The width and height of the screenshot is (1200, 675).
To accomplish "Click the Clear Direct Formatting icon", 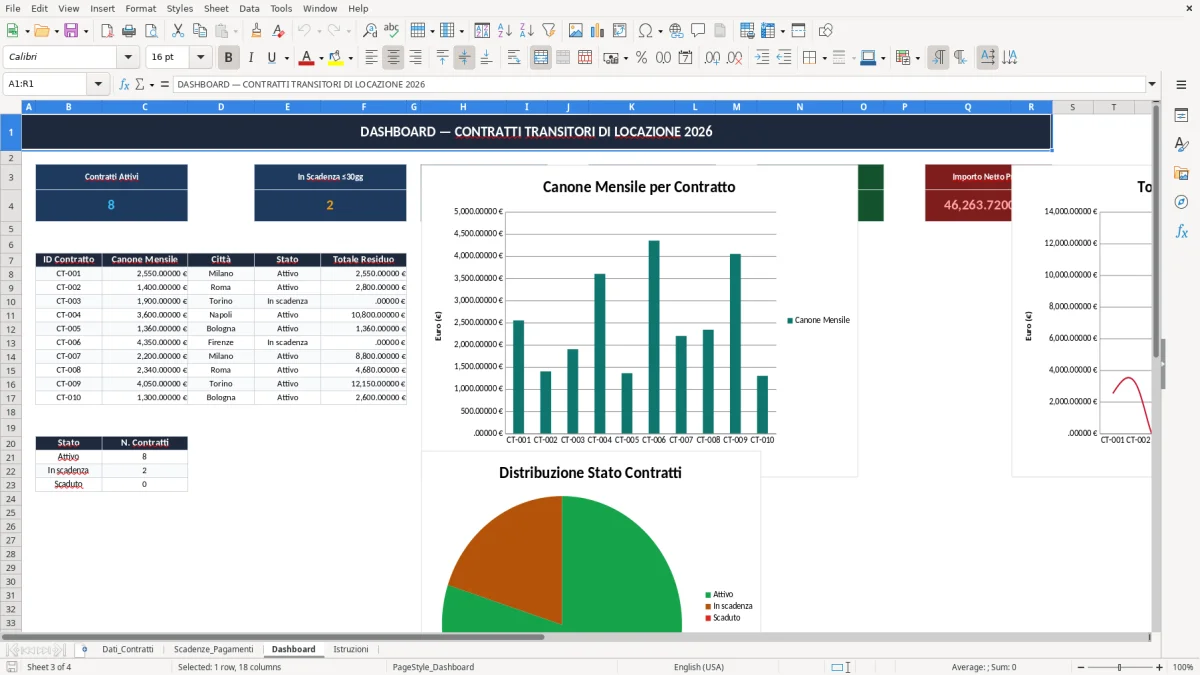I will [x=278, y=31].
